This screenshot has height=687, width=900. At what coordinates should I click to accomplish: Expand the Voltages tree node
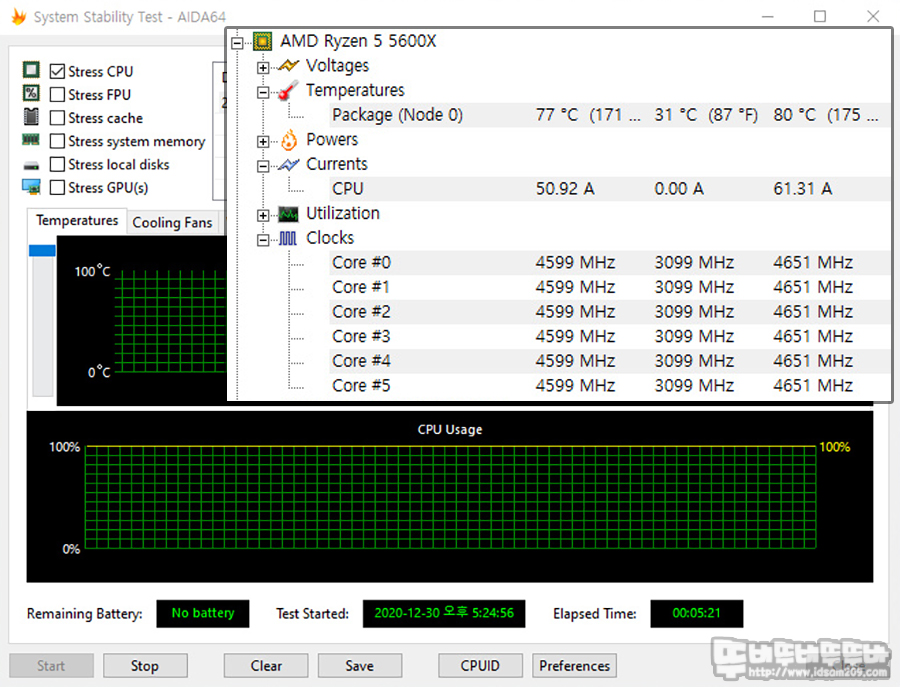point(263,68)
